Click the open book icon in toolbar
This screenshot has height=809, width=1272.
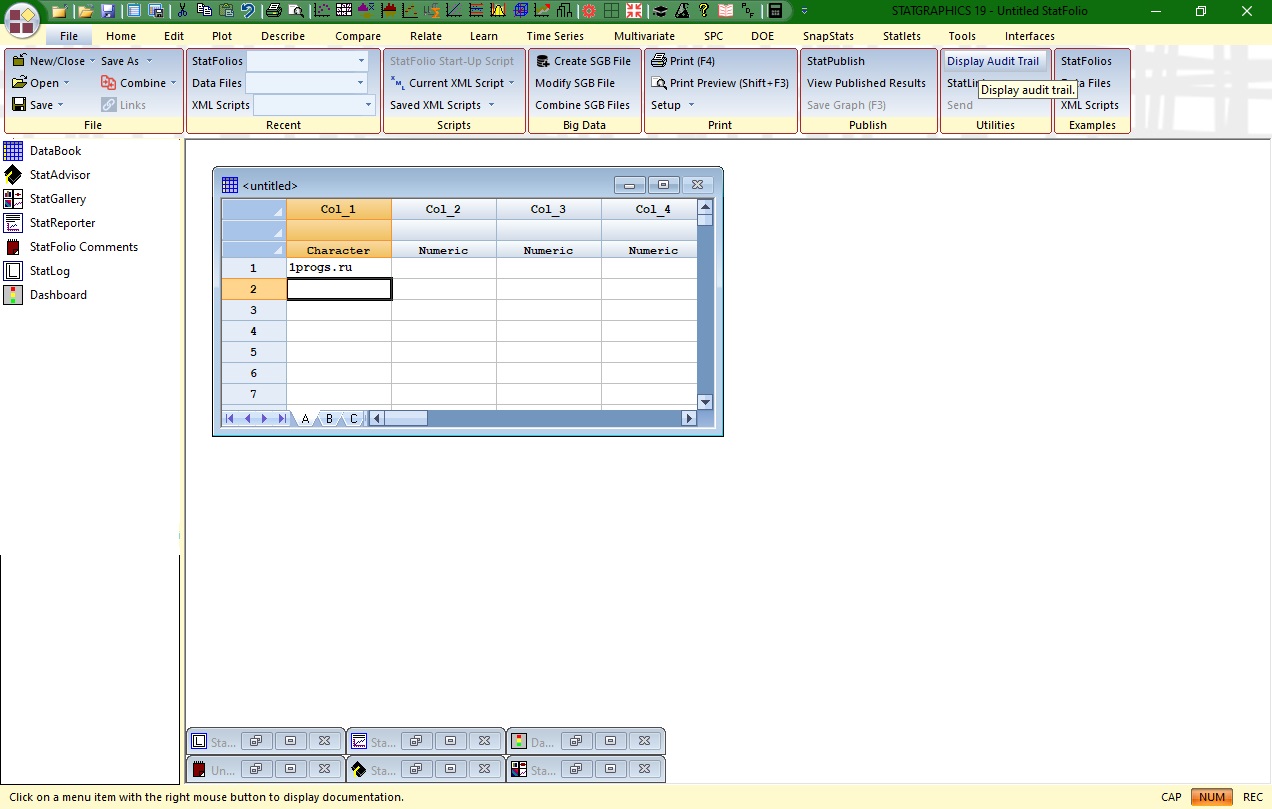[x=726, y=11]
